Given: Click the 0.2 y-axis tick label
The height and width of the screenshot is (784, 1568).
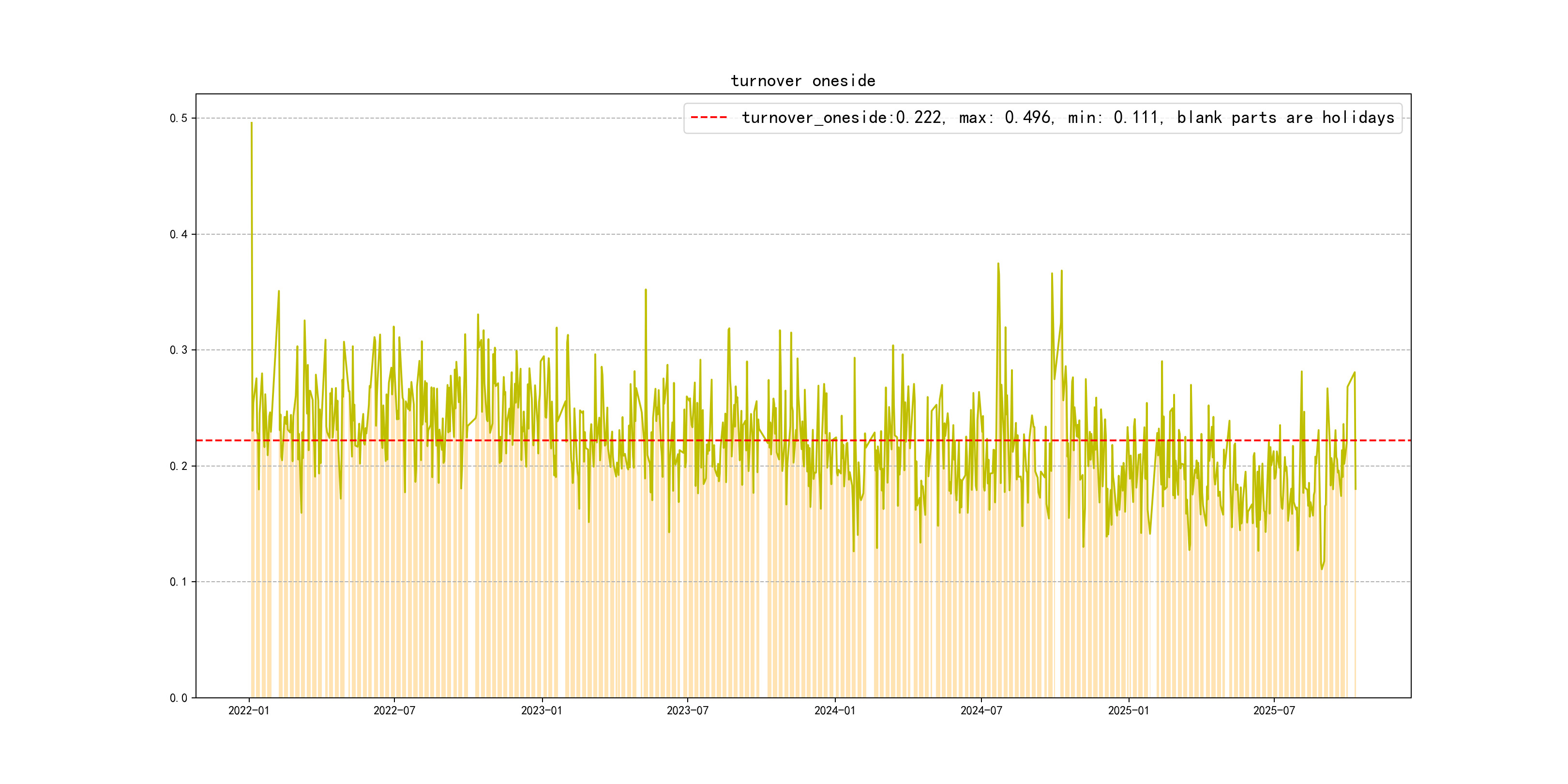Looking at the screenshot, I should [x=179, y=466].
